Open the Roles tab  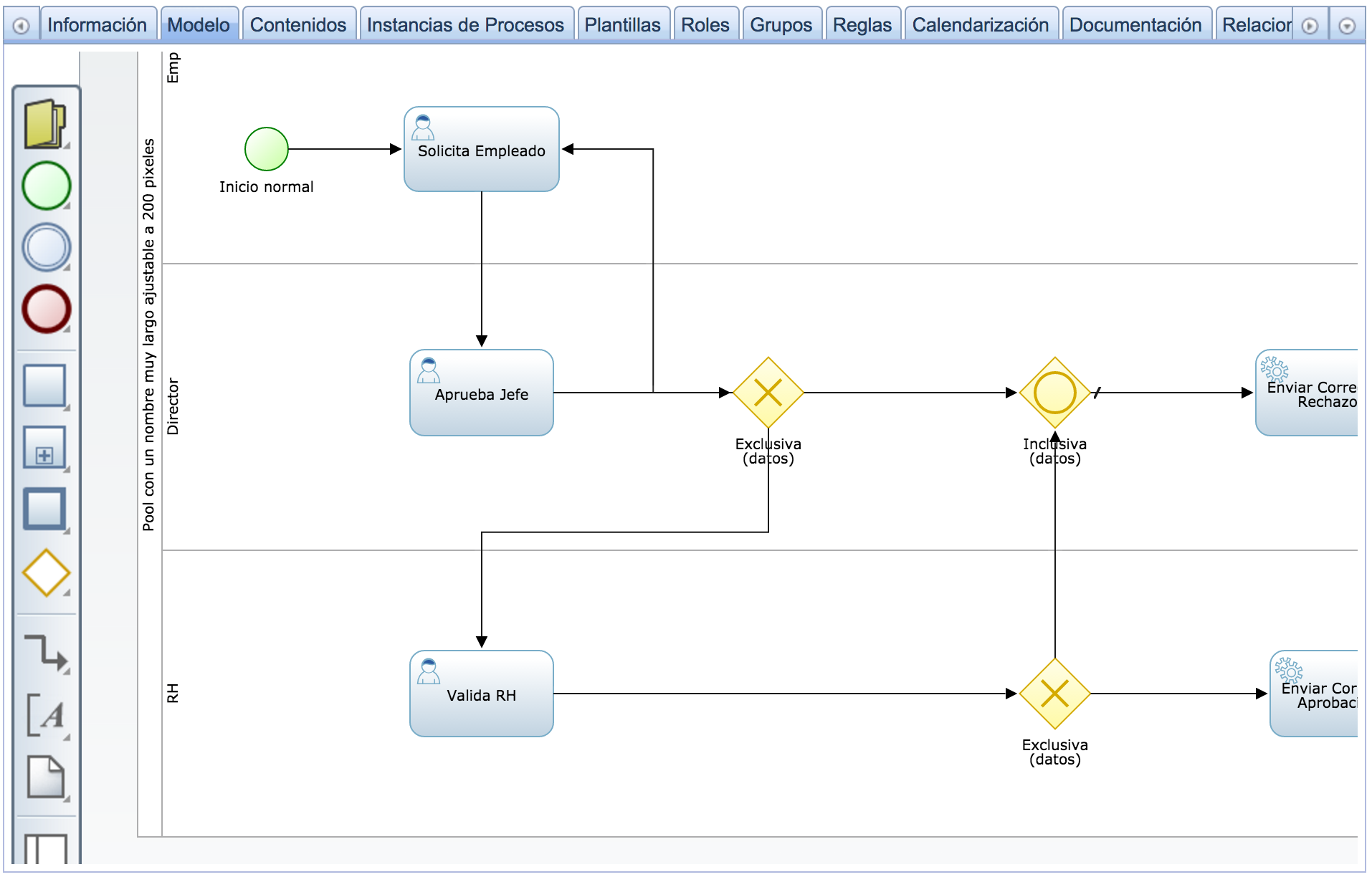click(705, 25)
